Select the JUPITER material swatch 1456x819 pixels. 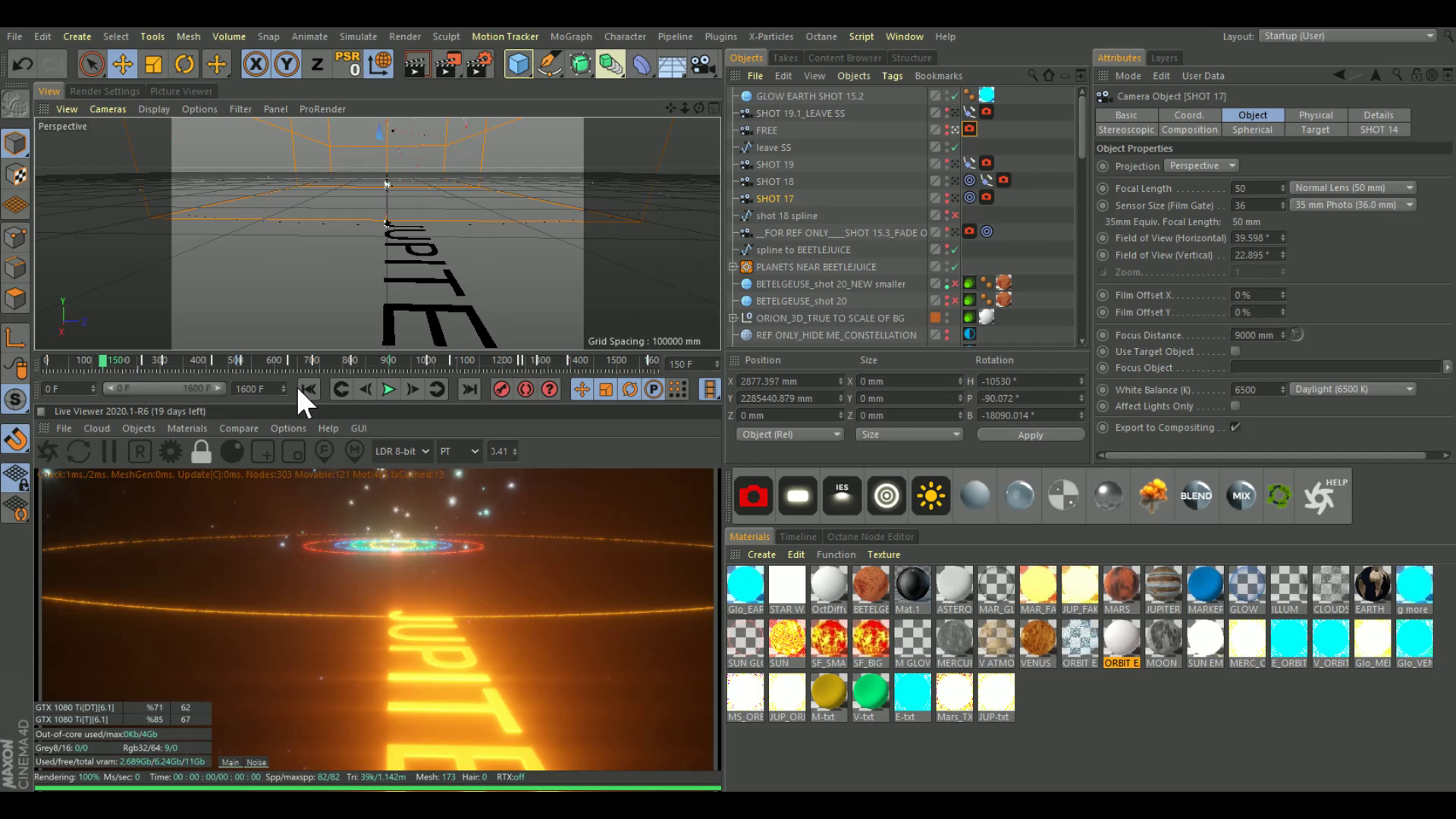1163,590
